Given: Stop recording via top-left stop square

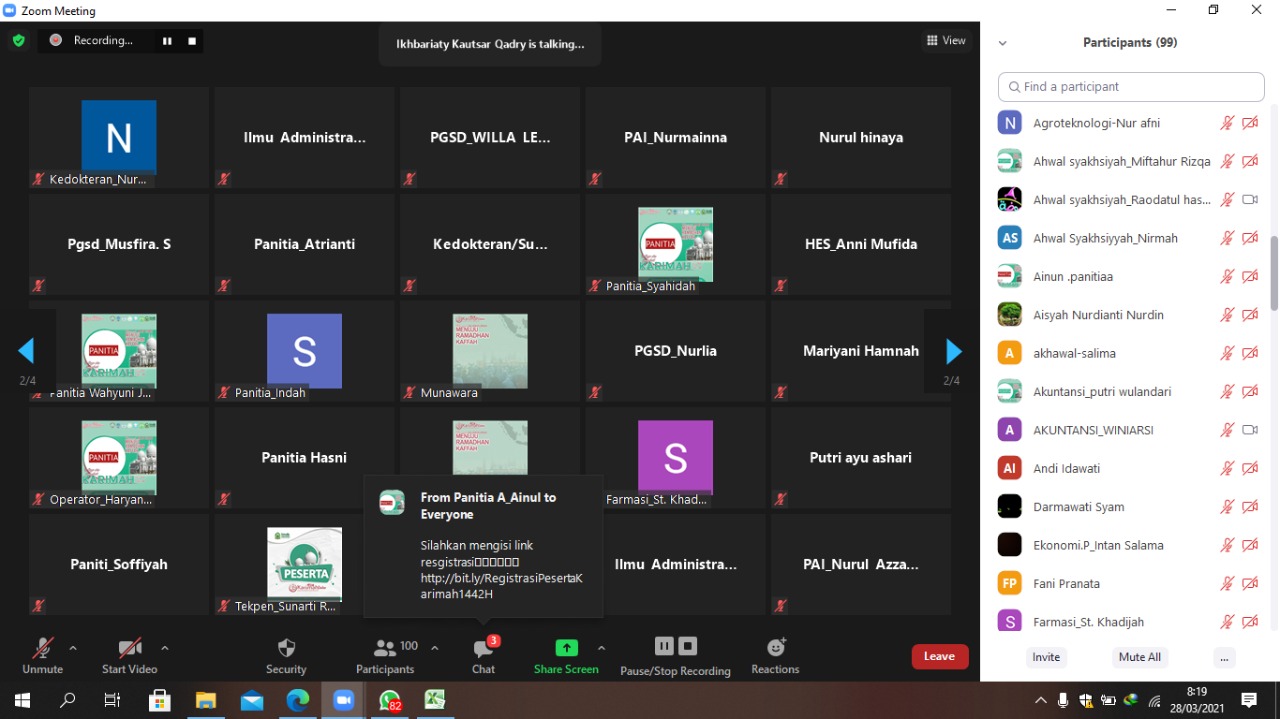Looking at the screenshot, I should (192, 41).
